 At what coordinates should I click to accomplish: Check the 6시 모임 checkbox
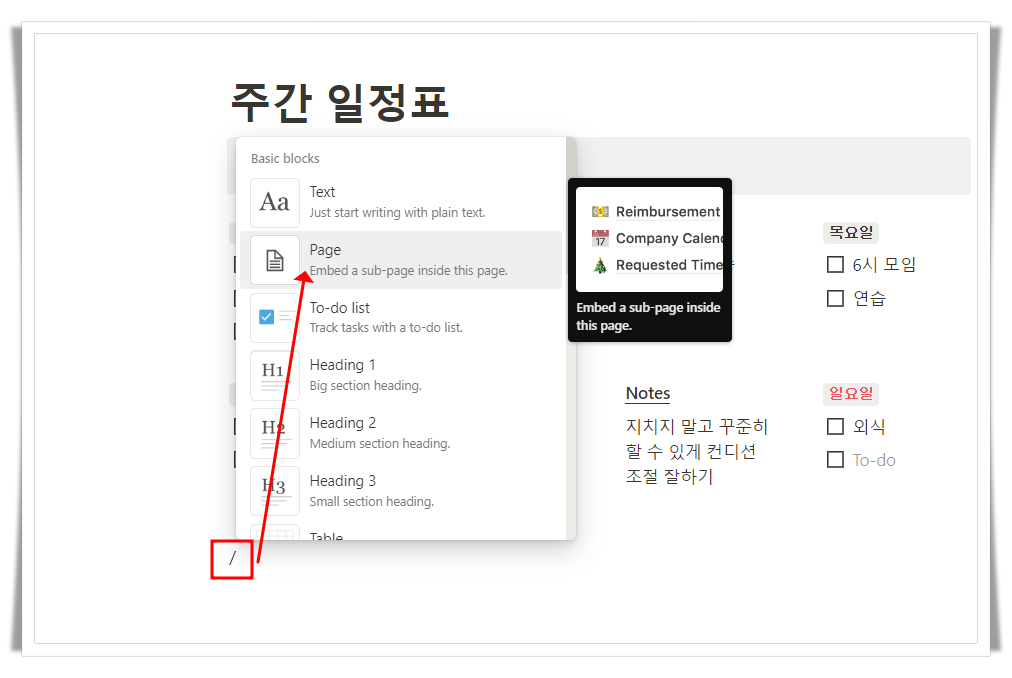(x=836, y=264)
